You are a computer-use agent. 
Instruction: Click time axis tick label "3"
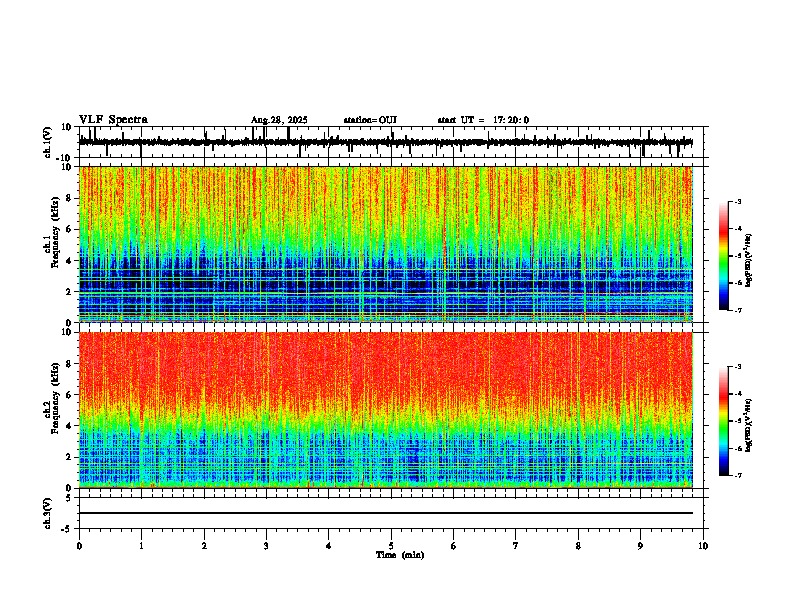point(266,546)
